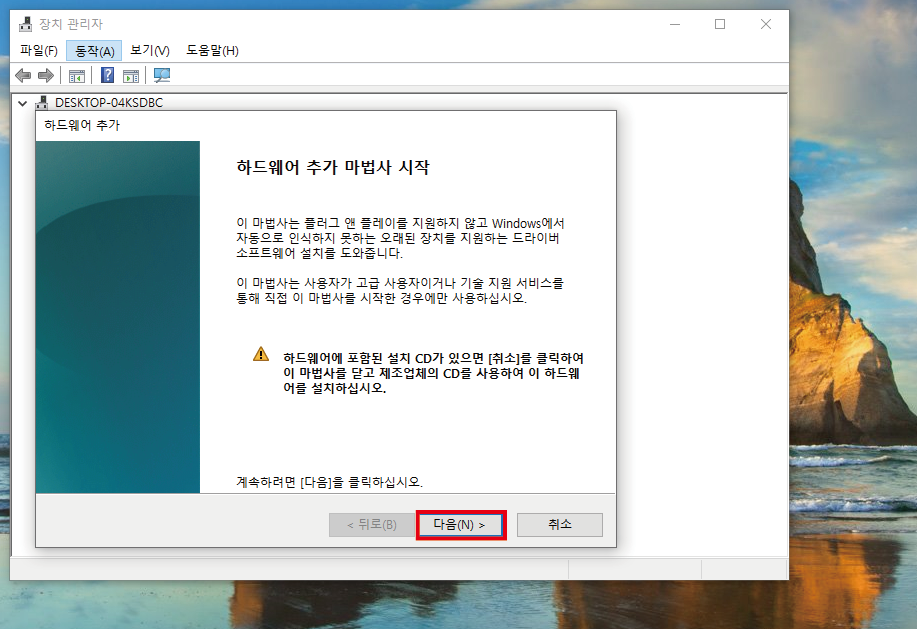Click the back arrow toolbar icon
Image resolution: width=917 pixels, height=629 pixels.
pyautogui.click(x=23, y=75)
